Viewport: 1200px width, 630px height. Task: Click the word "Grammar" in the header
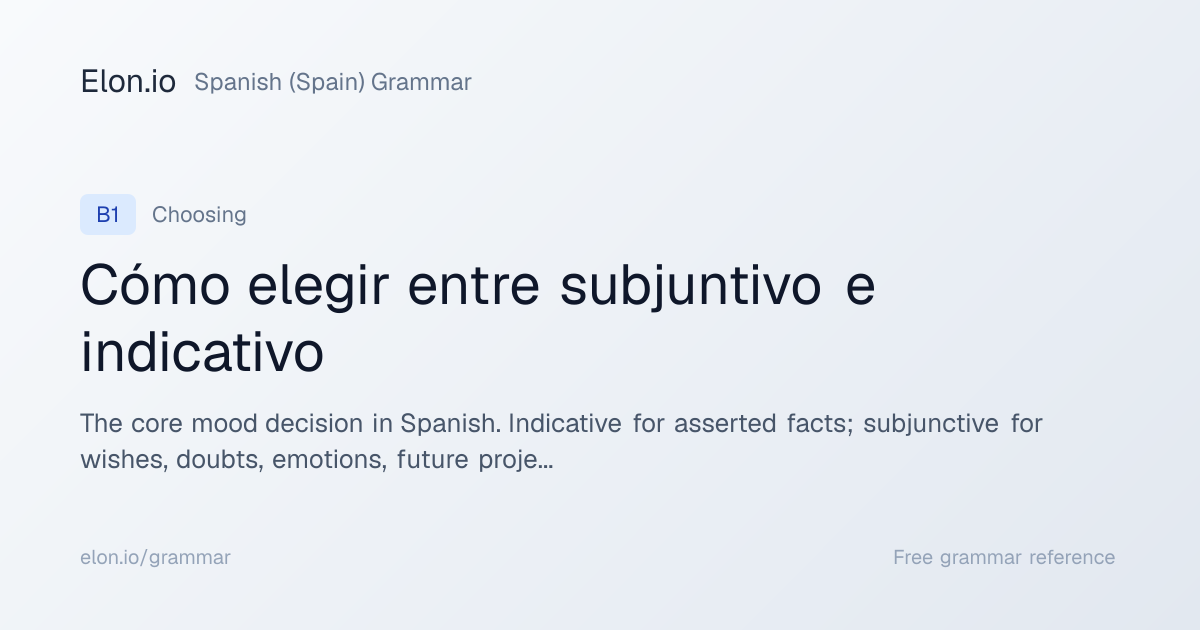[421, 82]
